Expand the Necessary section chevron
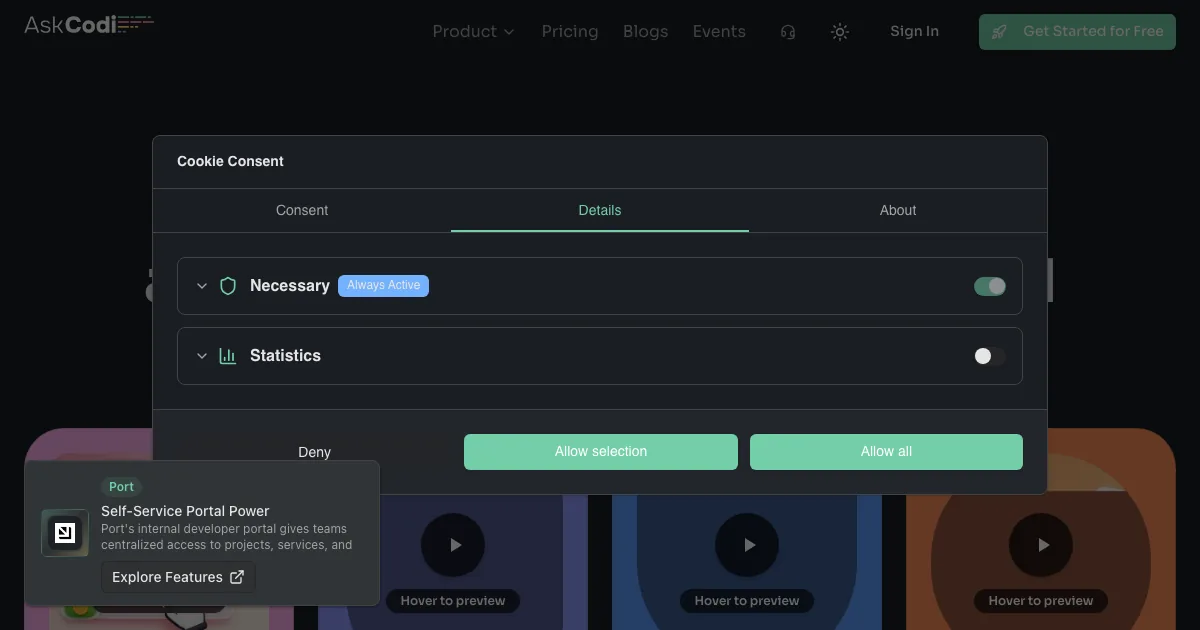This screenshot has width=1200, height=630. pyautogui.click(x=202, y=286)
